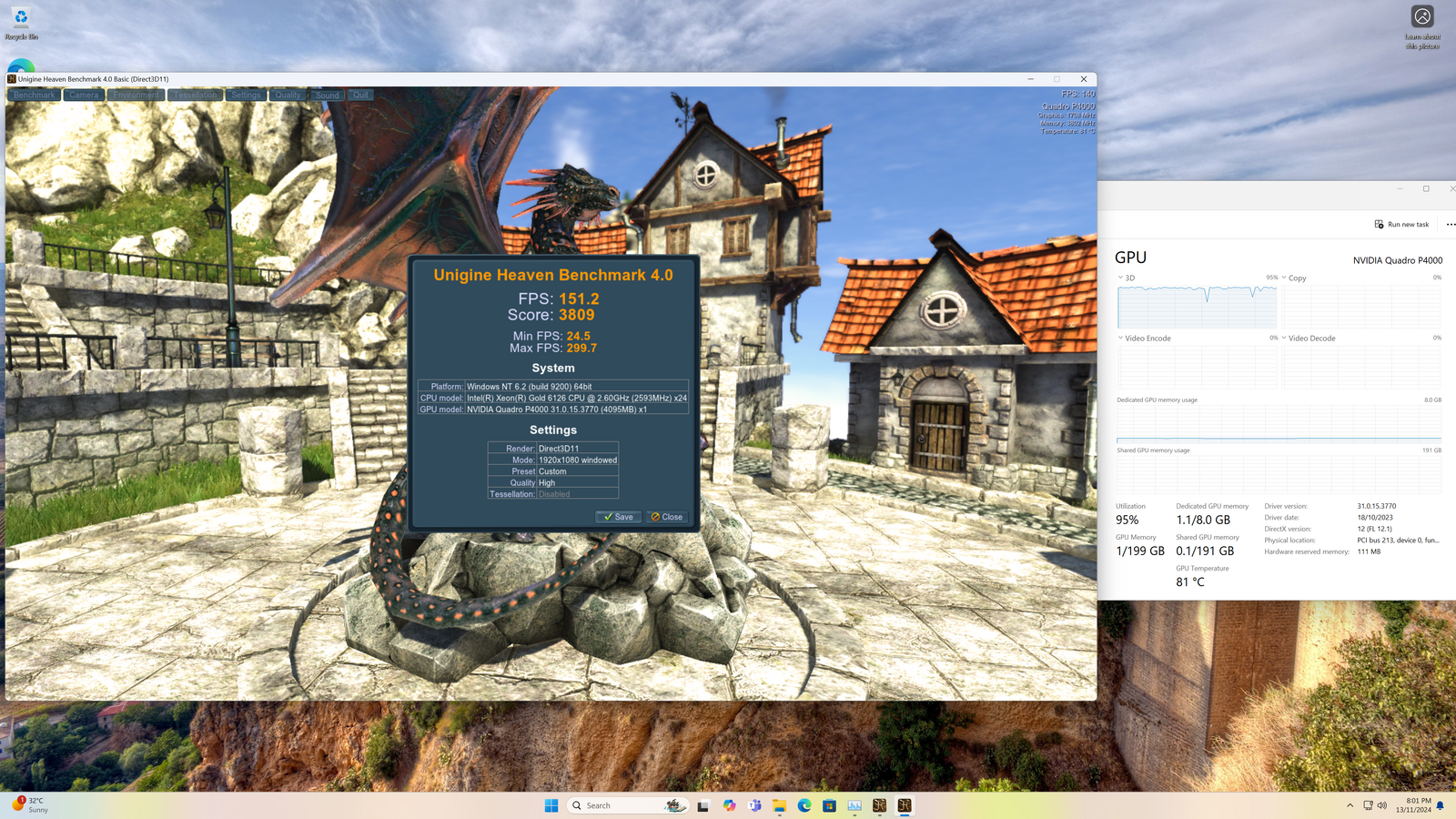Open the volume control in system tray

click(x=1382, y=805)
